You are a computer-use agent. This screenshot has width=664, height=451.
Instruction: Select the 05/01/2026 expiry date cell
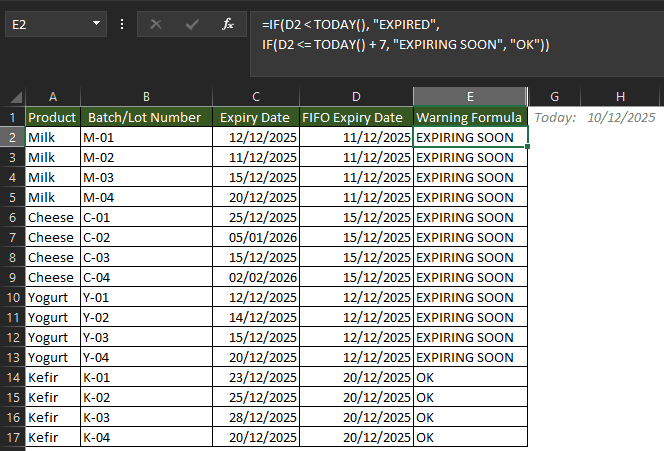point(256,237)
